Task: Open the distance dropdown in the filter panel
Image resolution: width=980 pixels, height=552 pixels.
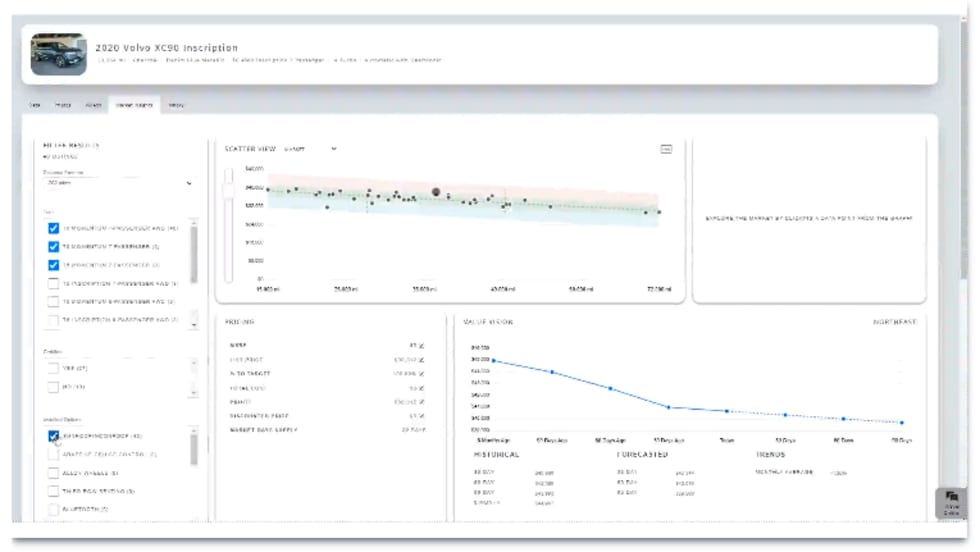Action: coord(118,183)
